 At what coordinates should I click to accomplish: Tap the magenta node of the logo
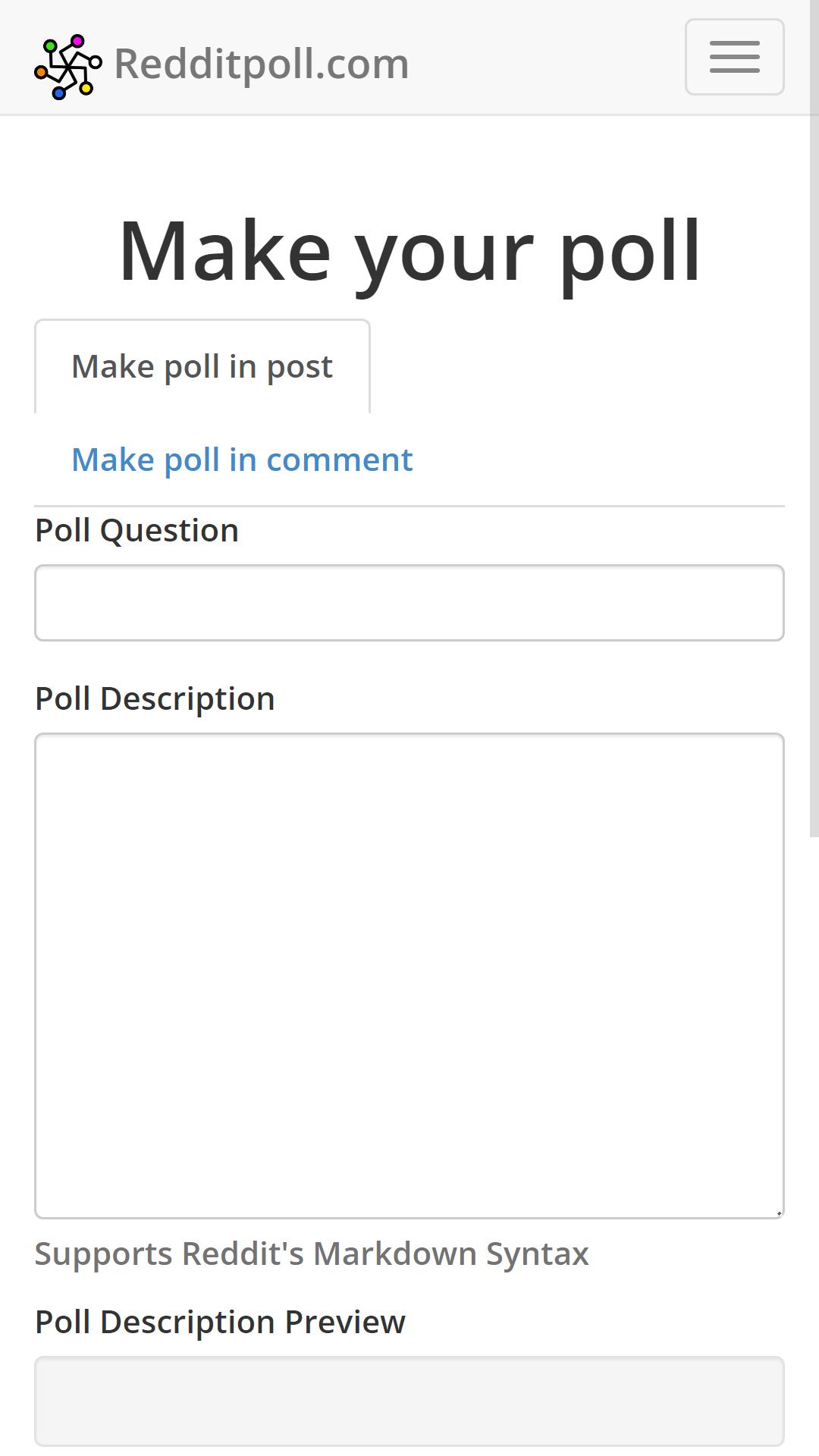[77, 40]
